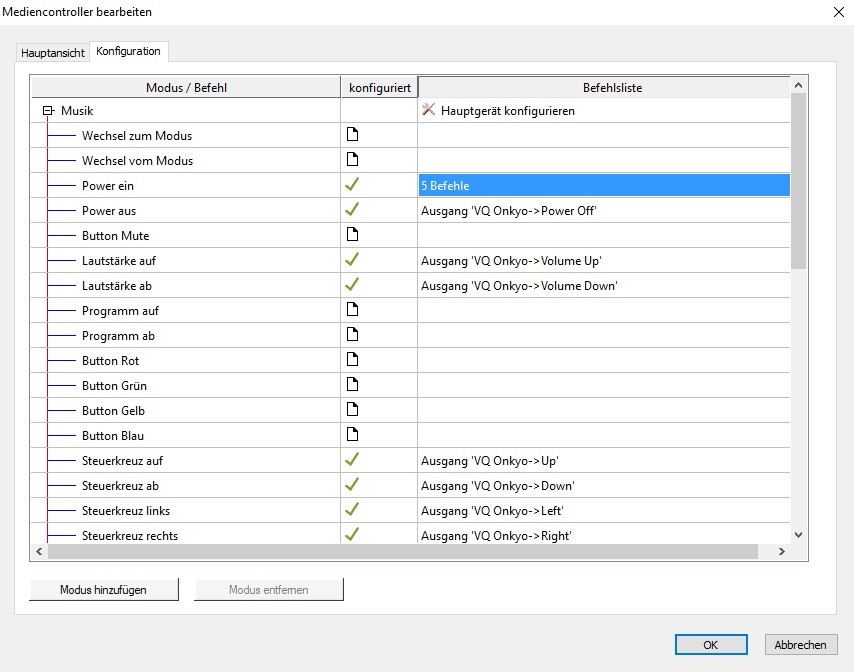The height and width of the screenshot is (672, 854).
Task: Cancel with the Abbrechen button
Action: point(800,645)
